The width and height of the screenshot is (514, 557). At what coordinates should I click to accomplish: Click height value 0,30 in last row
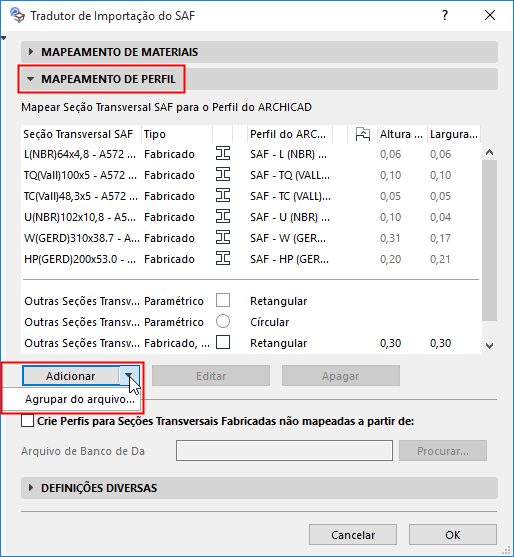[390, 343]
